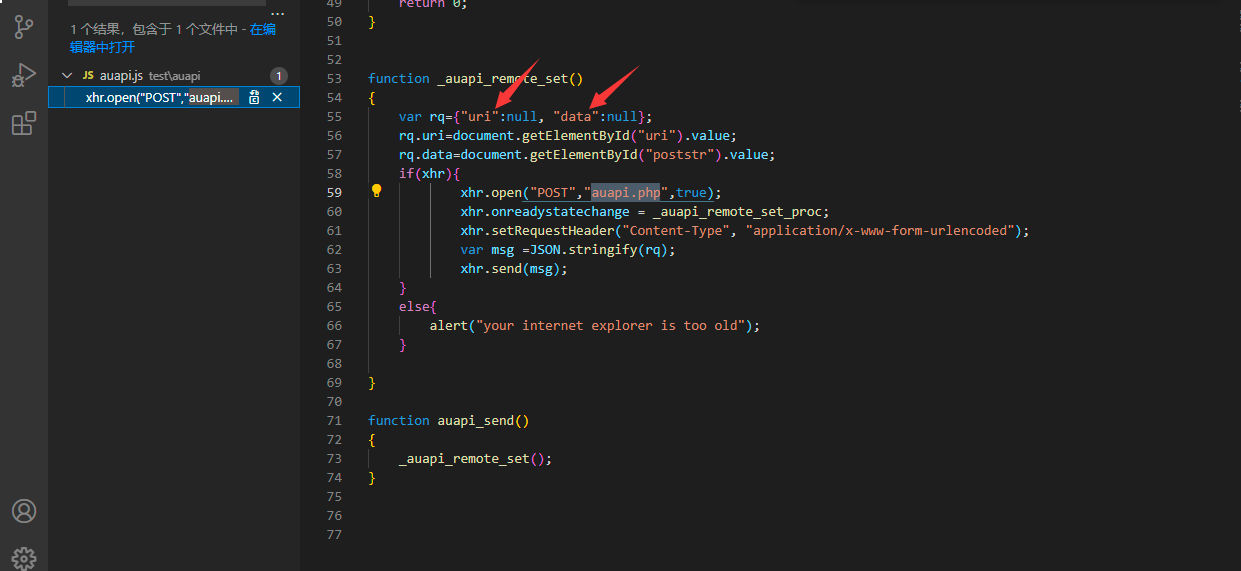The image size is (1241, 571).
Task: Select the xhr.open("POST" search result row
Action: pyautogui.click(x=174, y=97)
